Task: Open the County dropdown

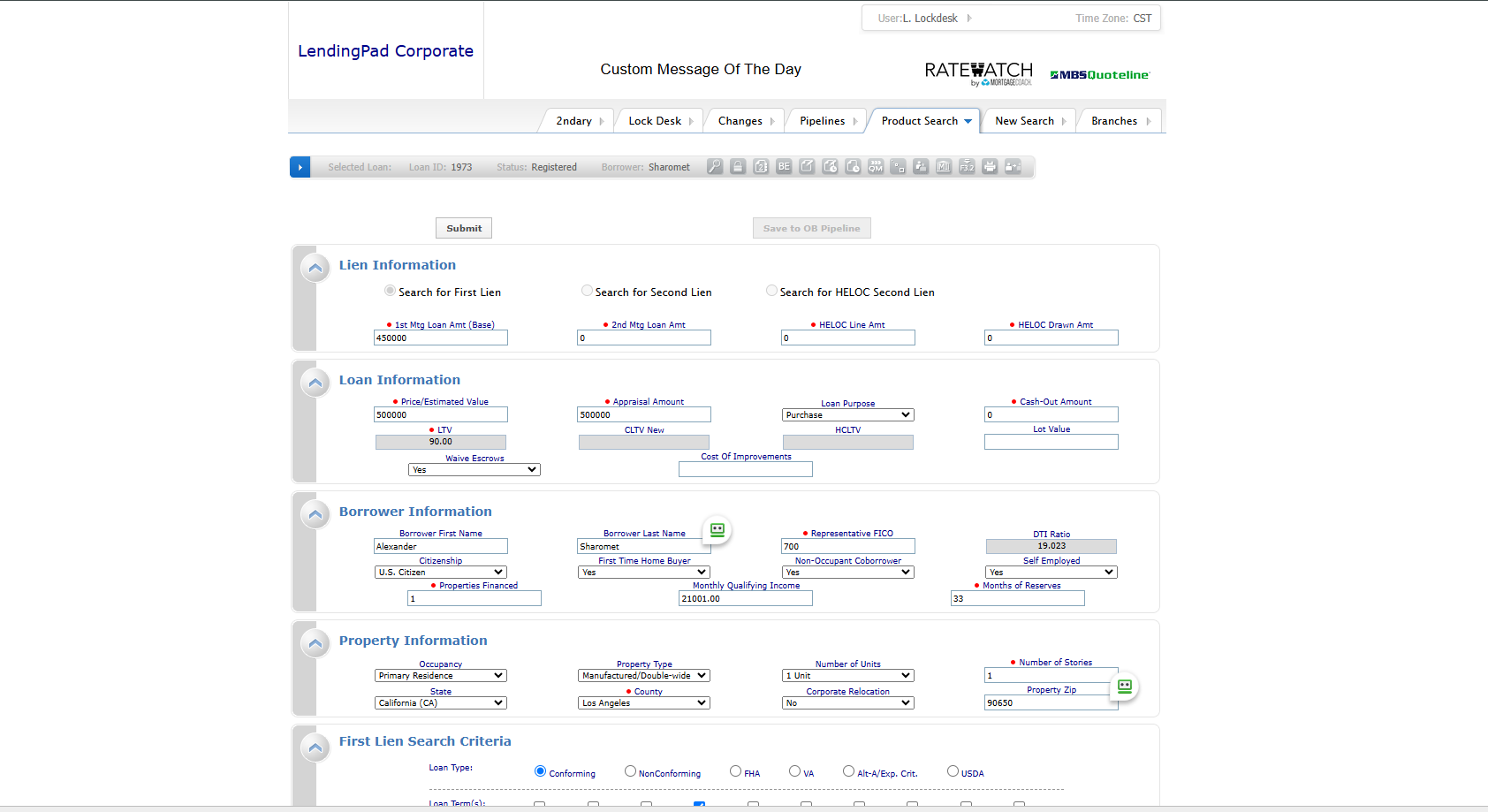Action: (x=643, y=703)
